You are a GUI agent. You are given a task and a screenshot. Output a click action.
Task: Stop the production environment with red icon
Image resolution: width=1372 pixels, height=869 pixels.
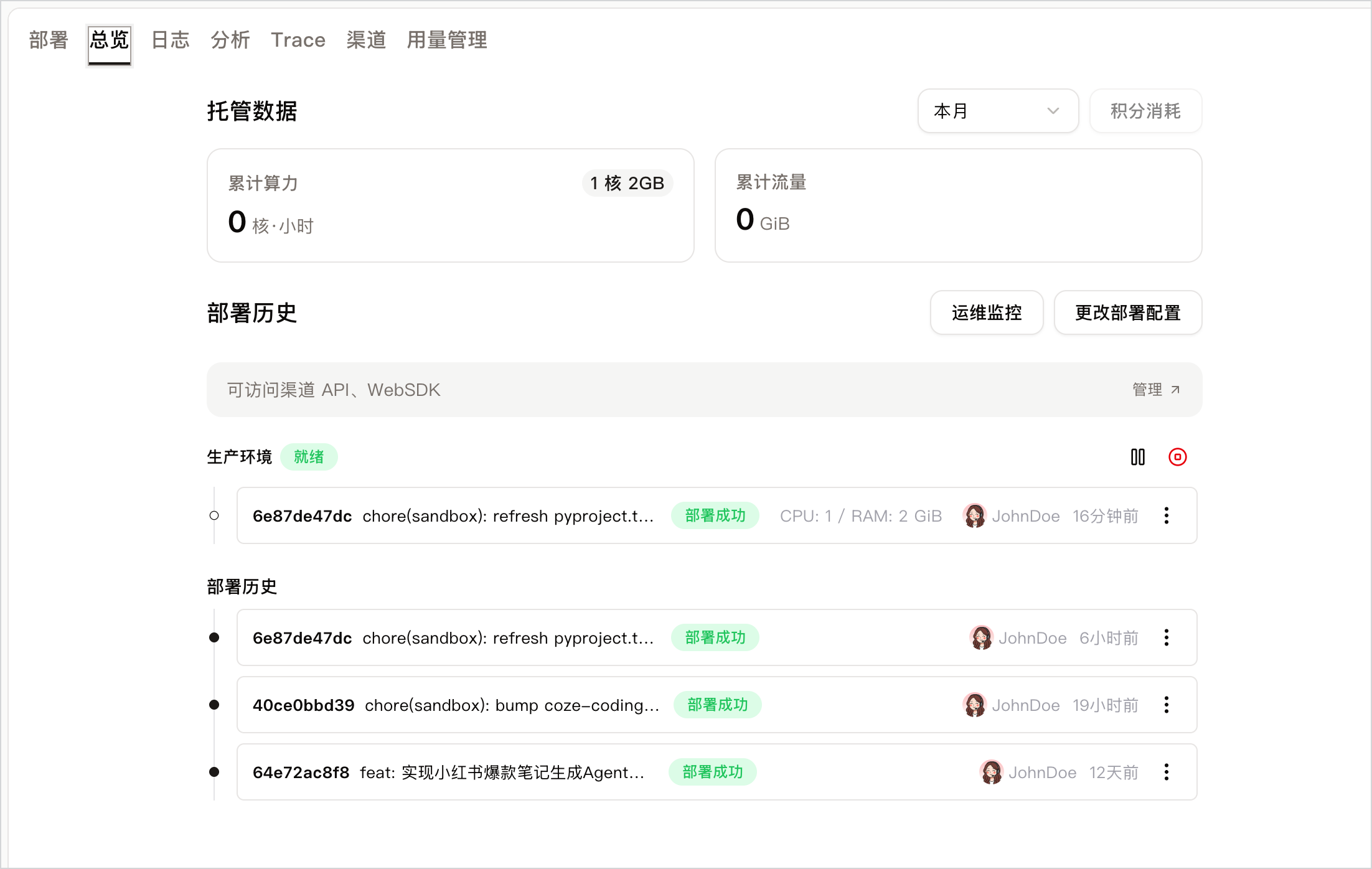tap(1177, 457)
